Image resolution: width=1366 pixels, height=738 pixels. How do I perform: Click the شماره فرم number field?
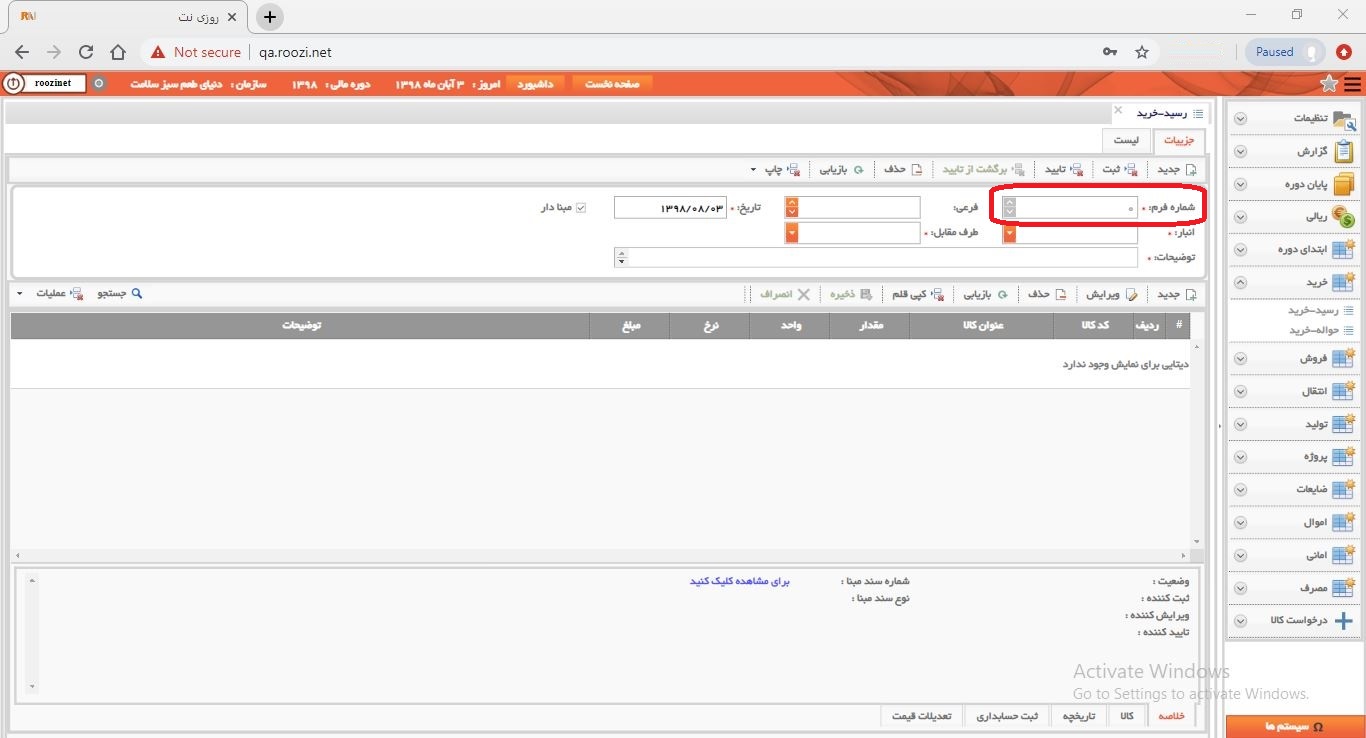[1077, 207]
